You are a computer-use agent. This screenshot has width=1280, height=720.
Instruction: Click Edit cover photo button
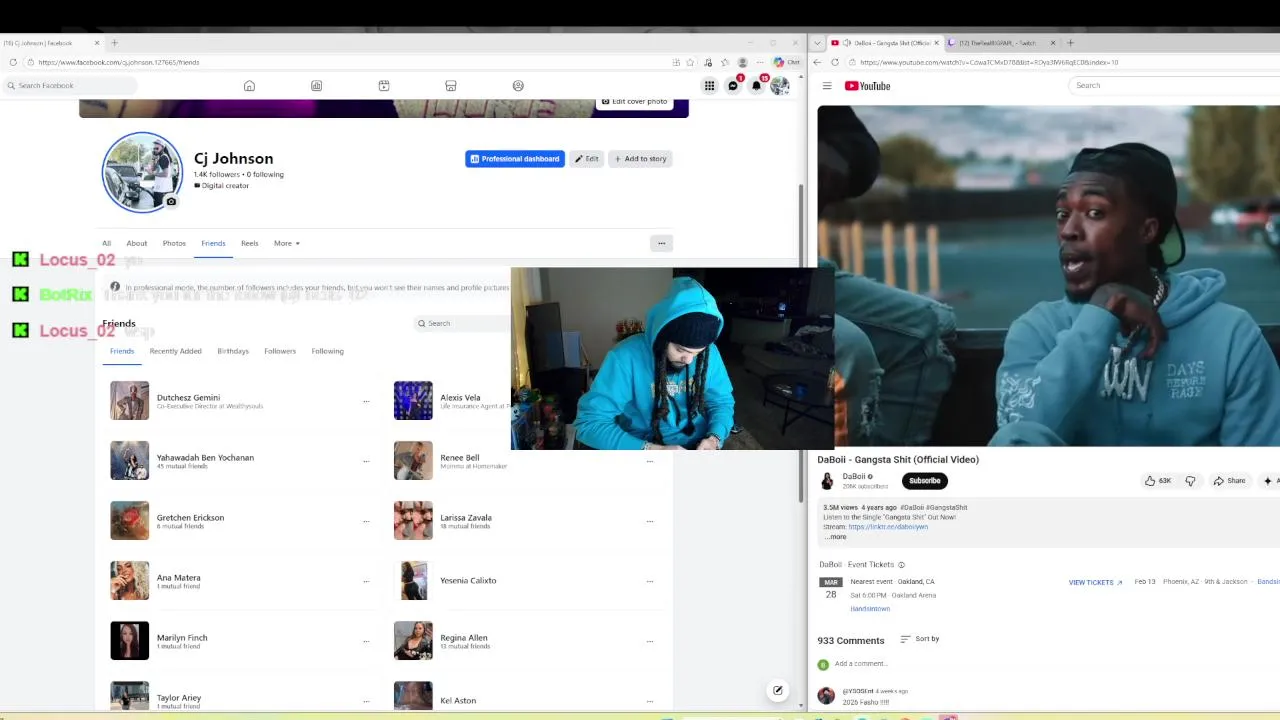click(x=634, y=102)
